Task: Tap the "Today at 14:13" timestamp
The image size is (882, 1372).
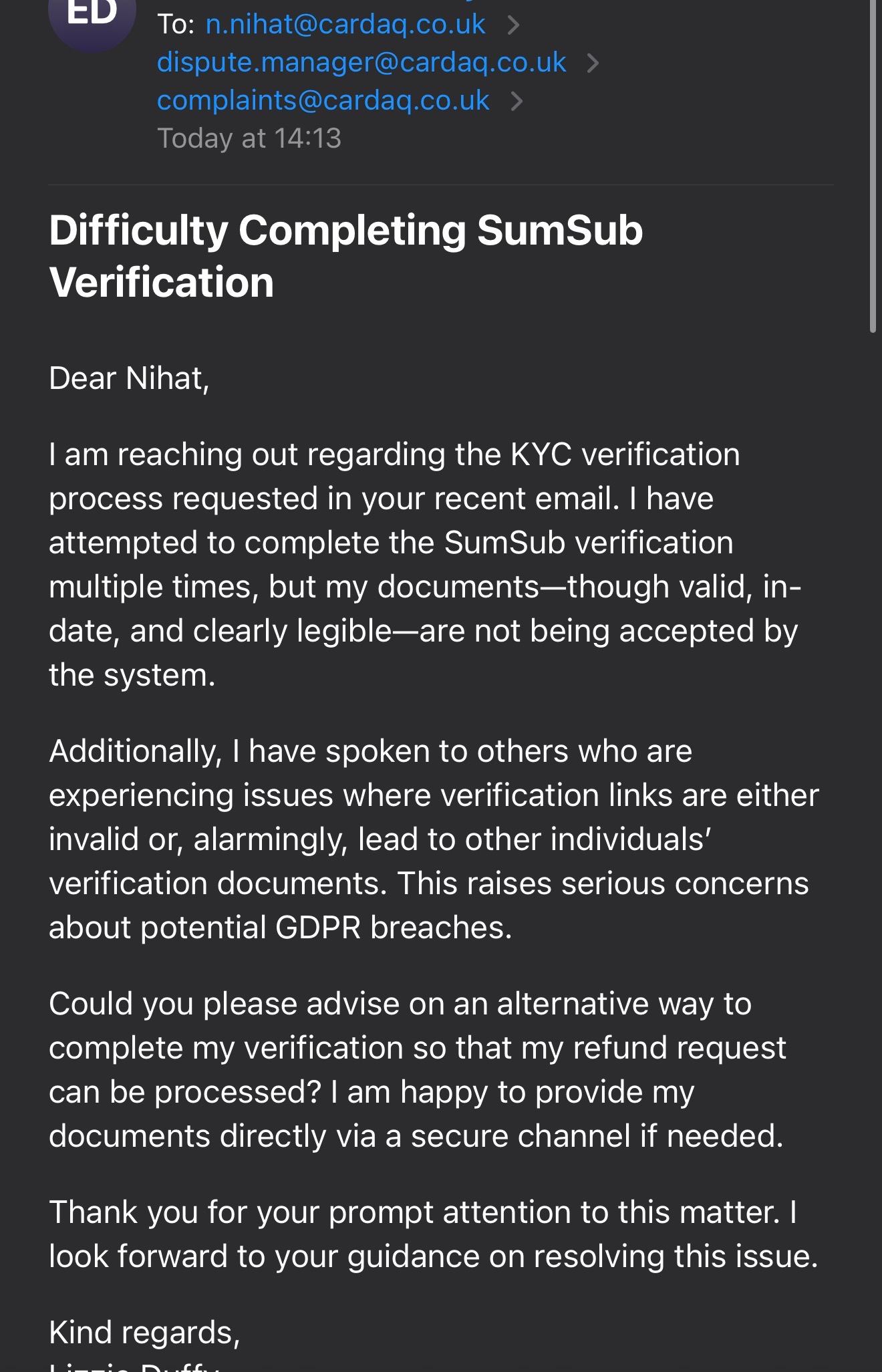Action: tap(249, 138)
